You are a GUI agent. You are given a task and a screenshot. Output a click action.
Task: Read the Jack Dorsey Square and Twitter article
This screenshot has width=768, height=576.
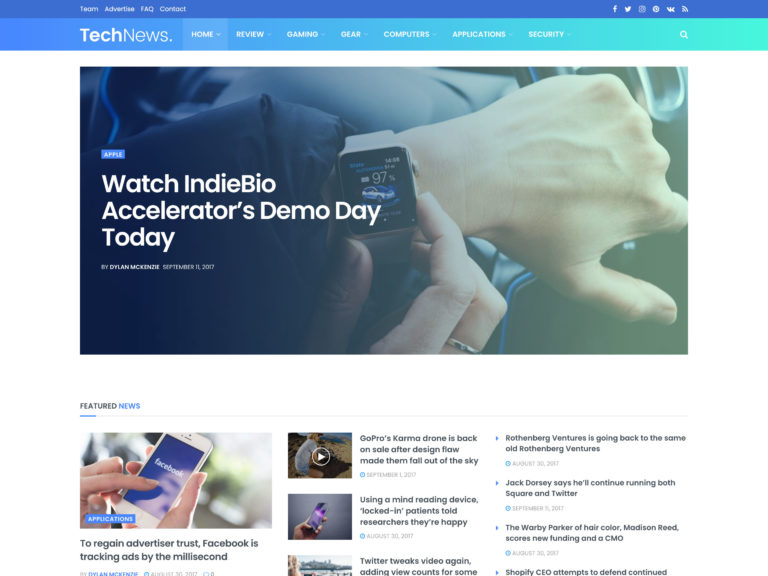click(x=590, y=488)
